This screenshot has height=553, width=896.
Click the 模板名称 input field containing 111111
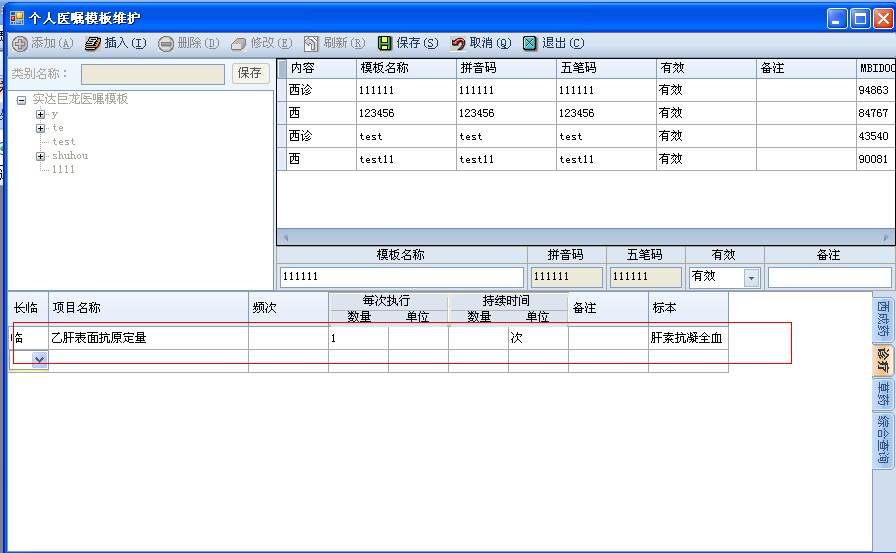click(402, 277)
